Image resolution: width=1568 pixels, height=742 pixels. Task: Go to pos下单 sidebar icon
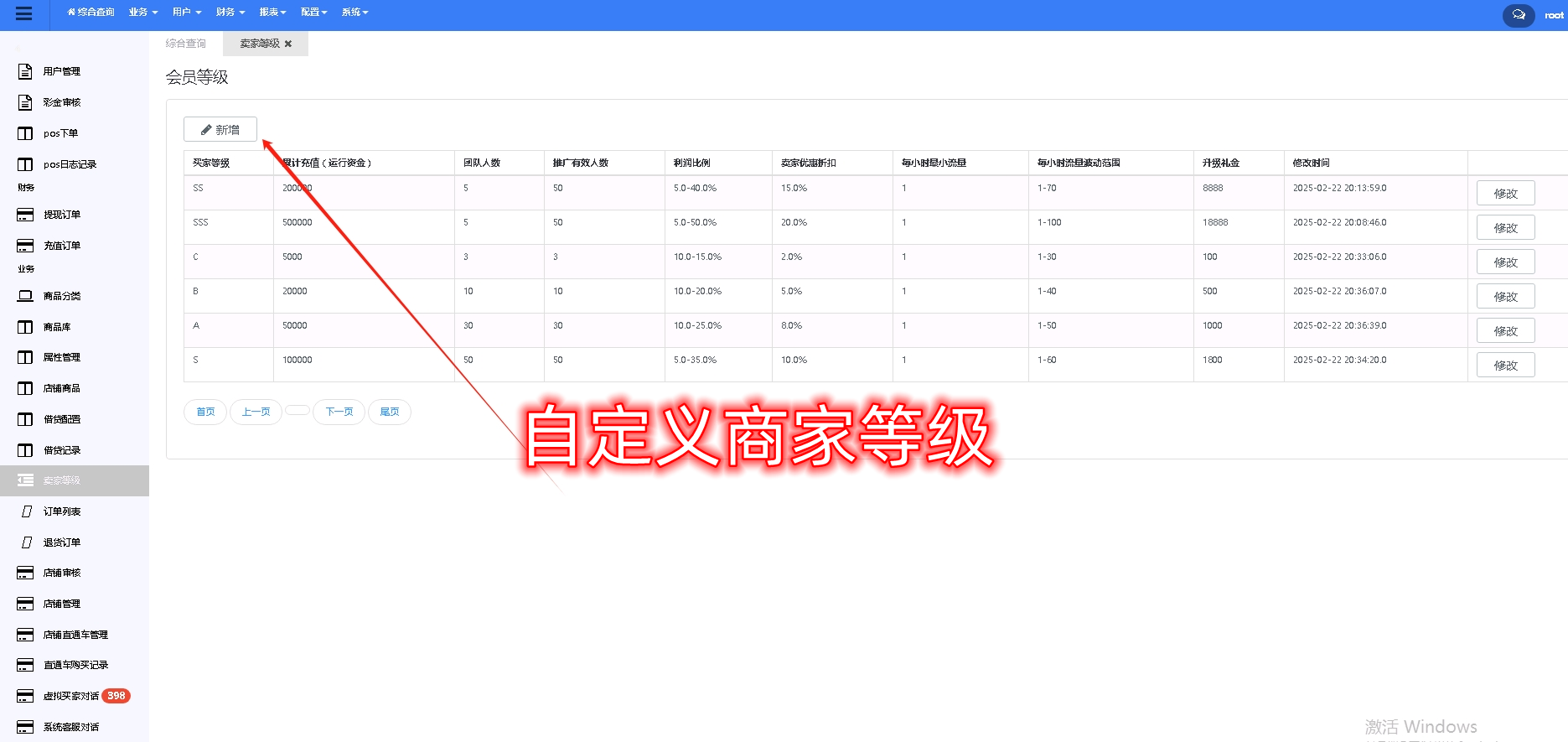(x=25, y=133)
